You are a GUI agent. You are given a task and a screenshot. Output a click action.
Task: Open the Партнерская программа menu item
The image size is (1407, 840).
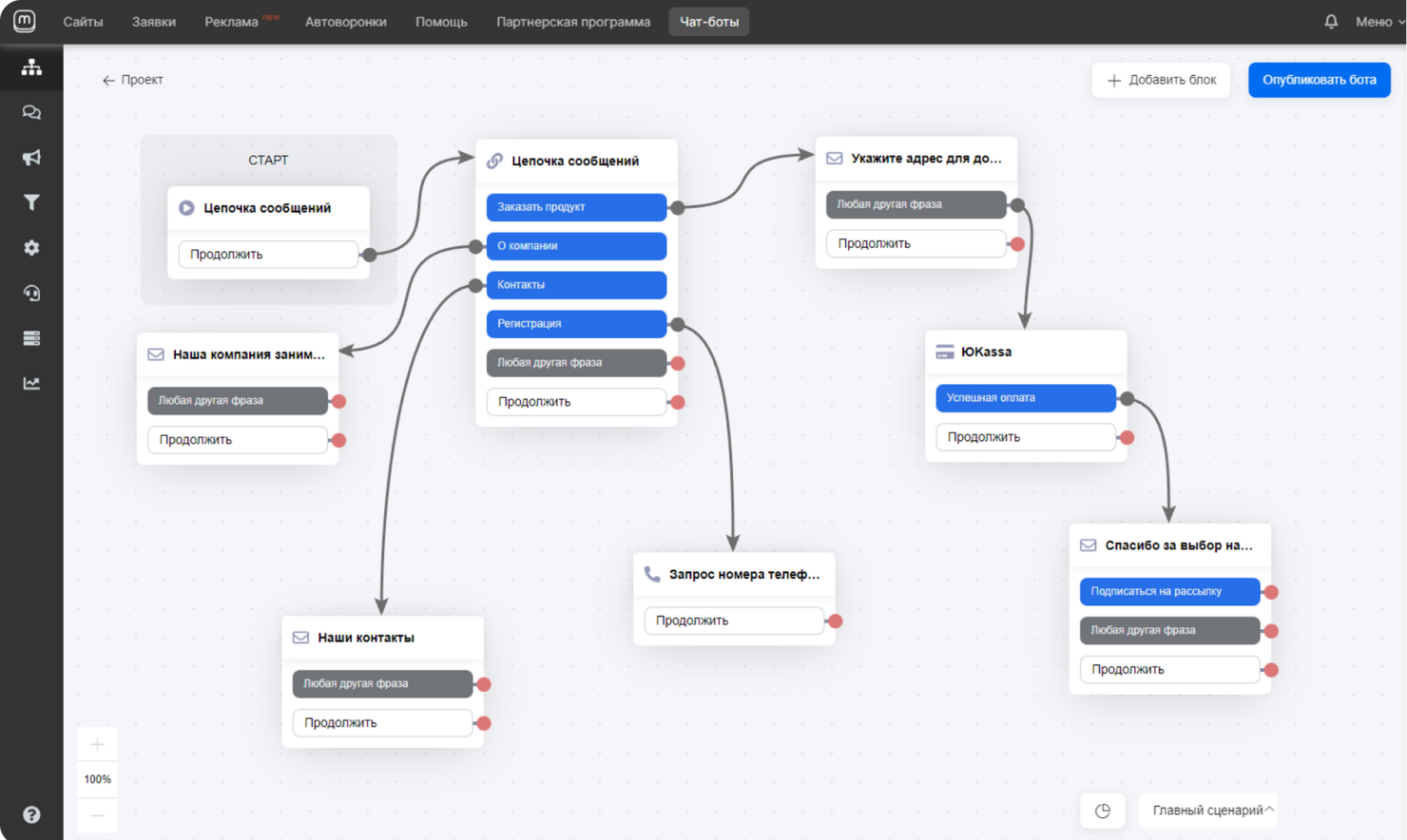[x=573, y=22]
